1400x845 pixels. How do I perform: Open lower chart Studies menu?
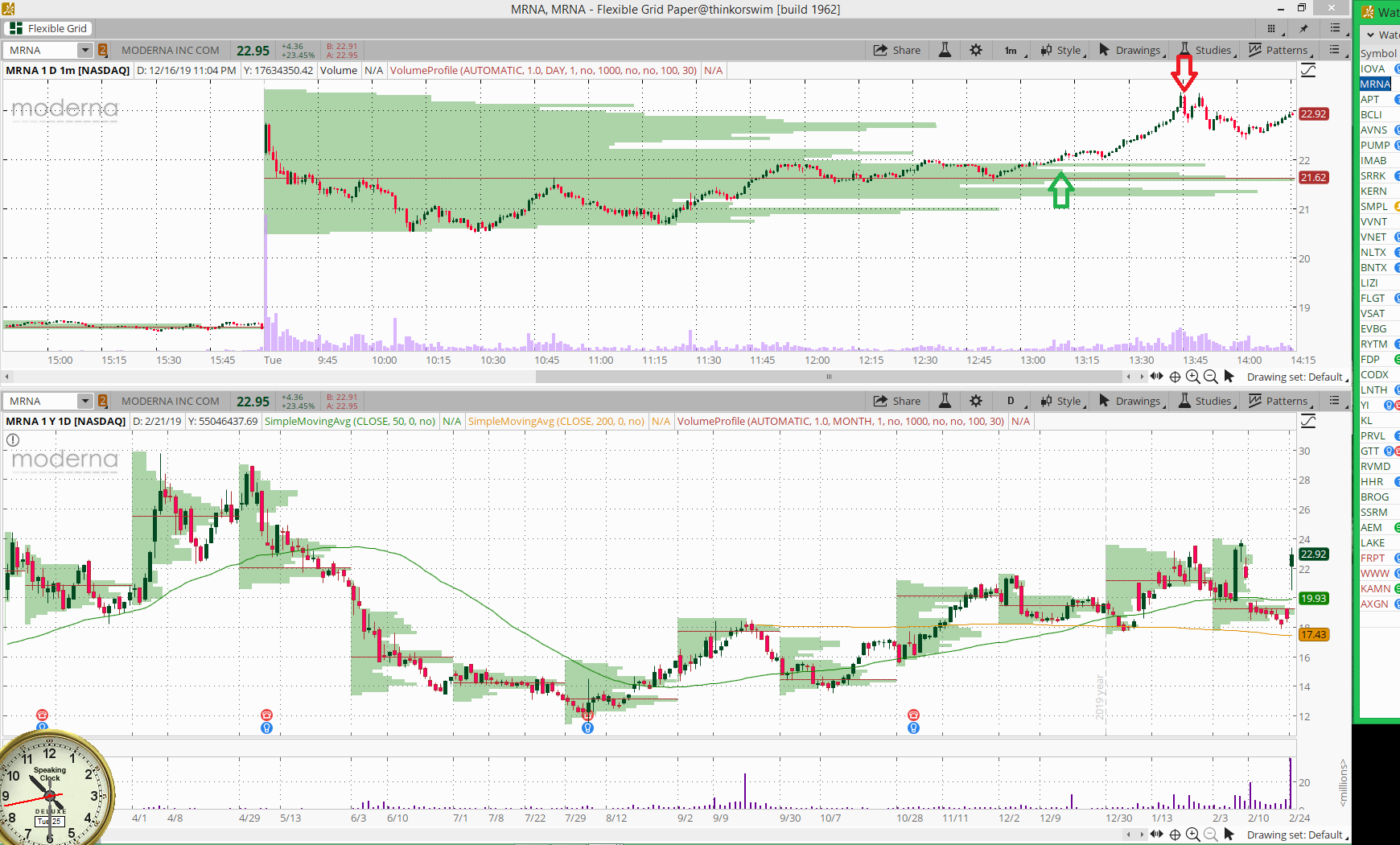[x=1206, y=401]
